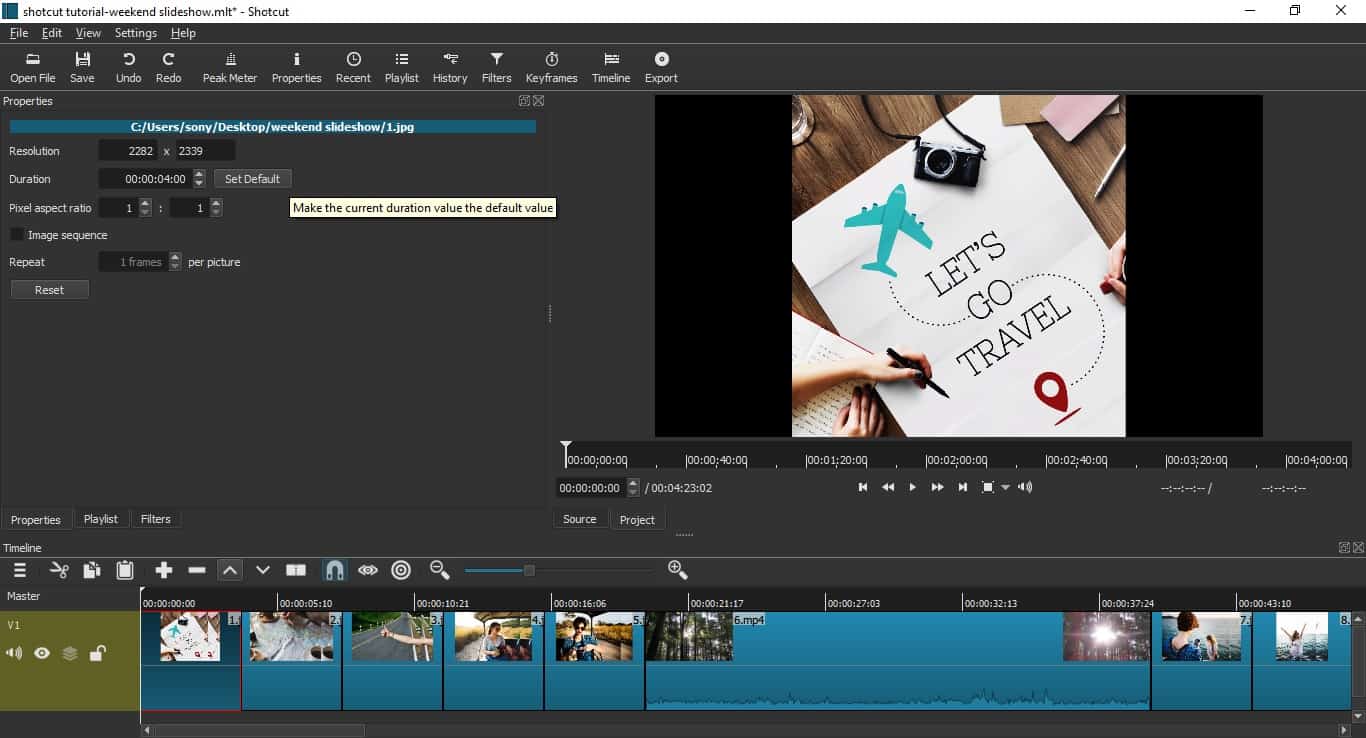Toggle snapping in the timeline
Screen dimensions: 1366x738
pyautogui.click(x=334, y=570)
